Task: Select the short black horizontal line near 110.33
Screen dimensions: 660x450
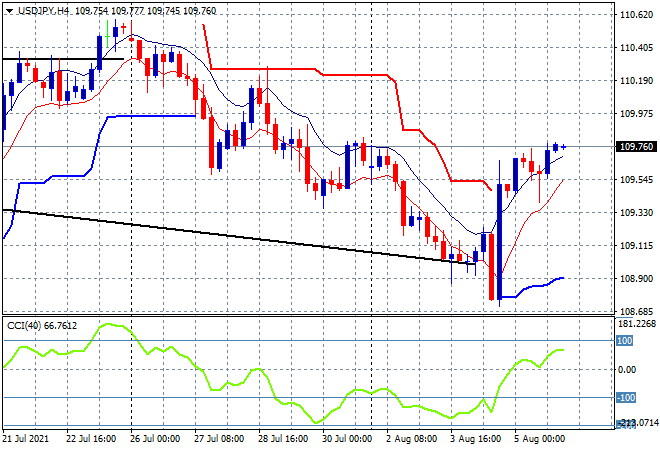Action: coord(63,59)
